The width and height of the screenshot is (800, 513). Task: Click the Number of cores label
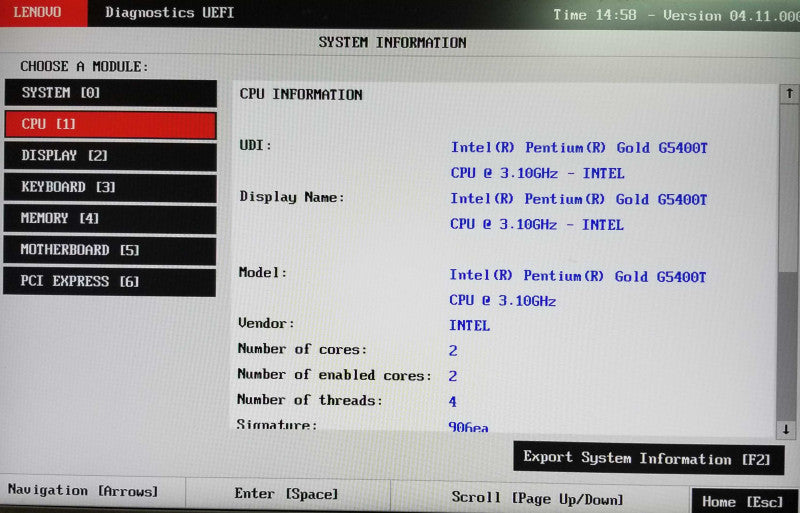point(302,349)
